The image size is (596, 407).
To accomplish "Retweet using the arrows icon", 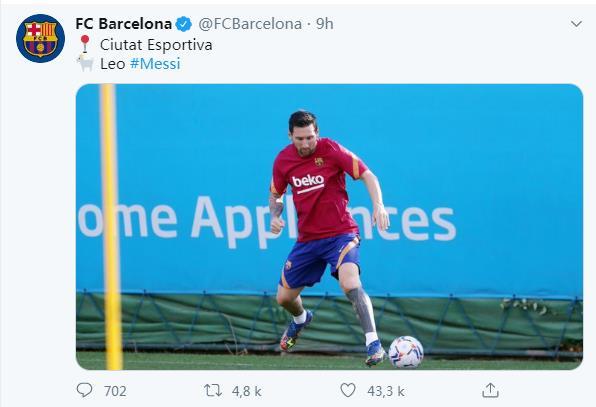I will (213, 390).
